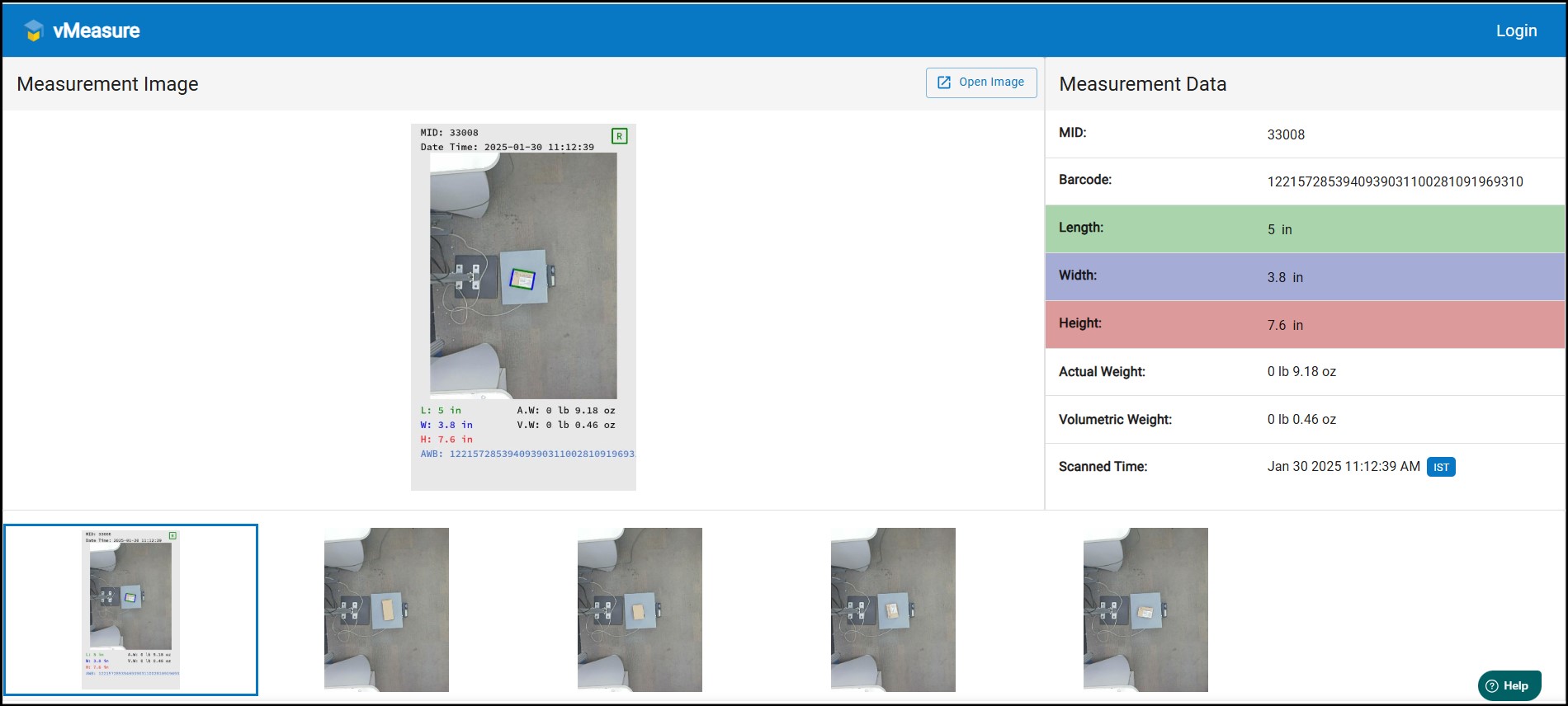Image resolution: width=1568 pixels, height=706 pixels.
Task: Click the Barcode number in Measurement Data
Action: [1395, 181]
